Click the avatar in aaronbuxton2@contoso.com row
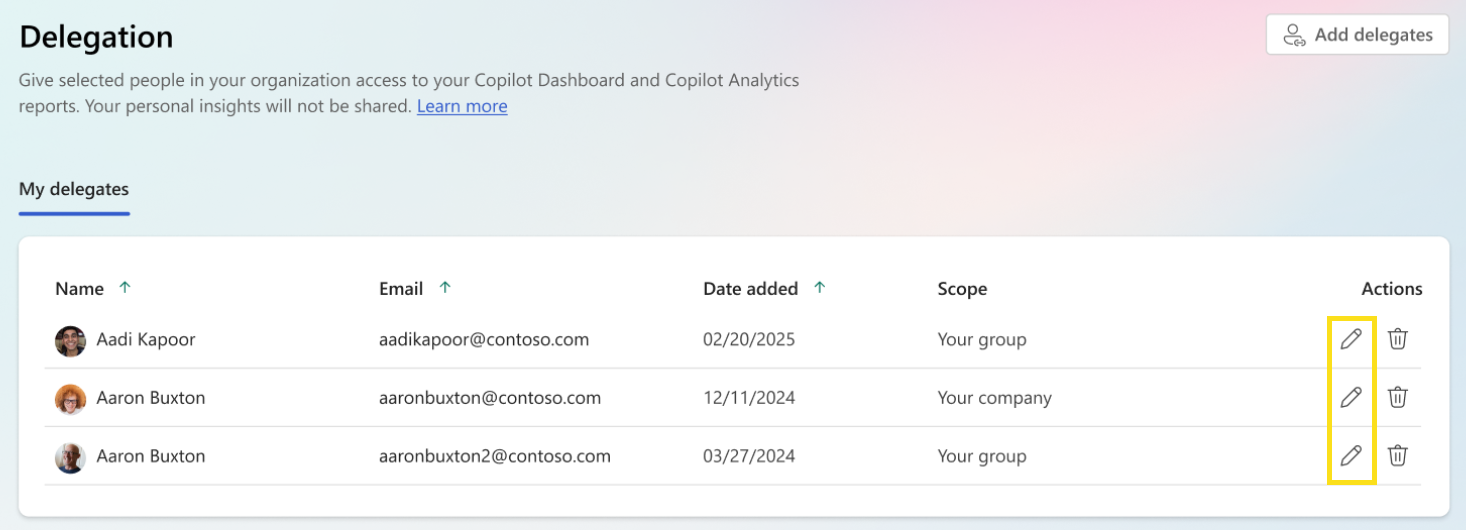The width and height of the screenshot is (1466, 530). click(70, 457)
